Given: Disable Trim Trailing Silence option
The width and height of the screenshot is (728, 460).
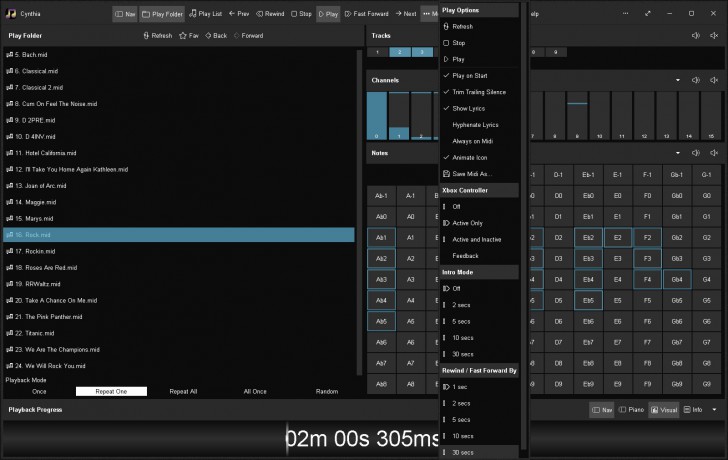Looking at the screenshot, I should tap(476, 92).
